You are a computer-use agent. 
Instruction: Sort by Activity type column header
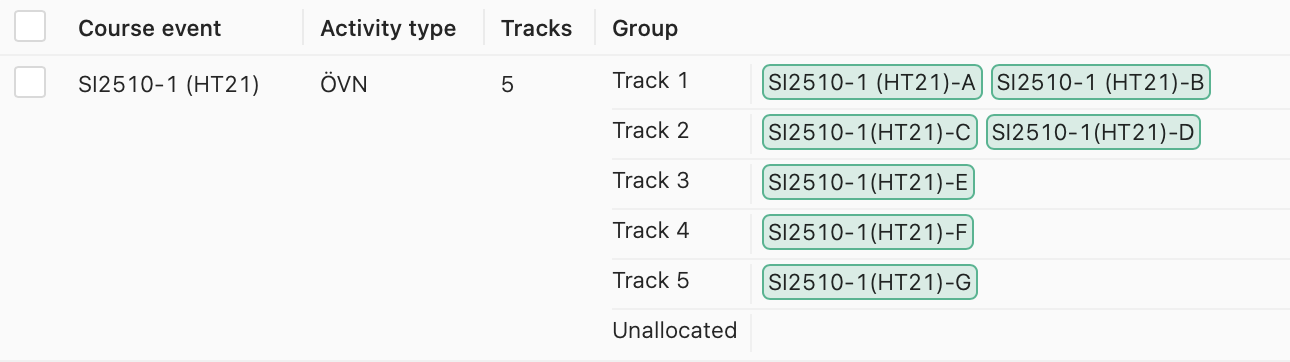pos(388,28)
